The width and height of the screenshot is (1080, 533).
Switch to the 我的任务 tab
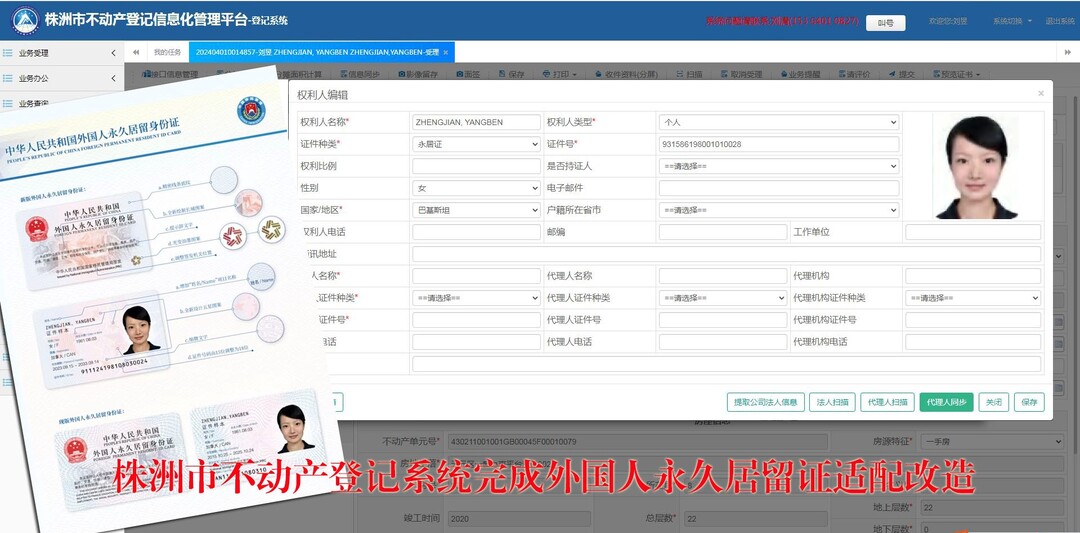[x=167, y=52]
